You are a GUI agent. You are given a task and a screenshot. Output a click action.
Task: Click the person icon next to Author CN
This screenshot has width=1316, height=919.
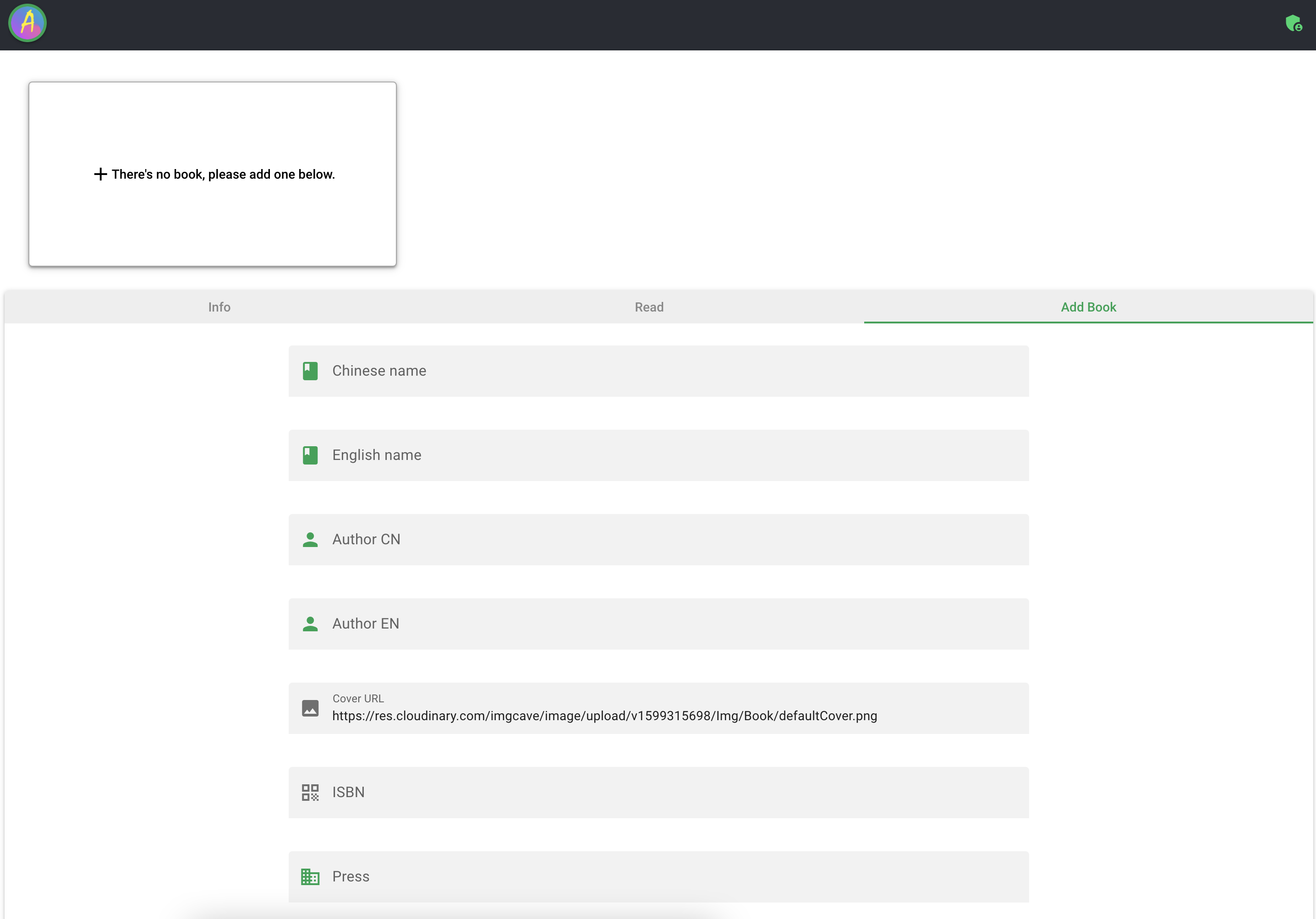pyautogui.click(x=310, y=539)
